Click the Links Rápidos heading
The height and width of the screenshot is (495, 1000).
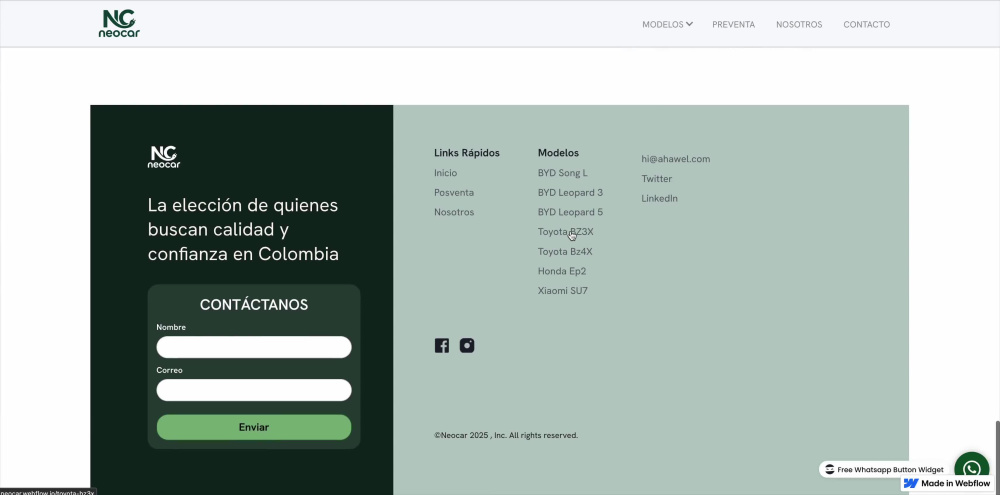tap(467, 153)
